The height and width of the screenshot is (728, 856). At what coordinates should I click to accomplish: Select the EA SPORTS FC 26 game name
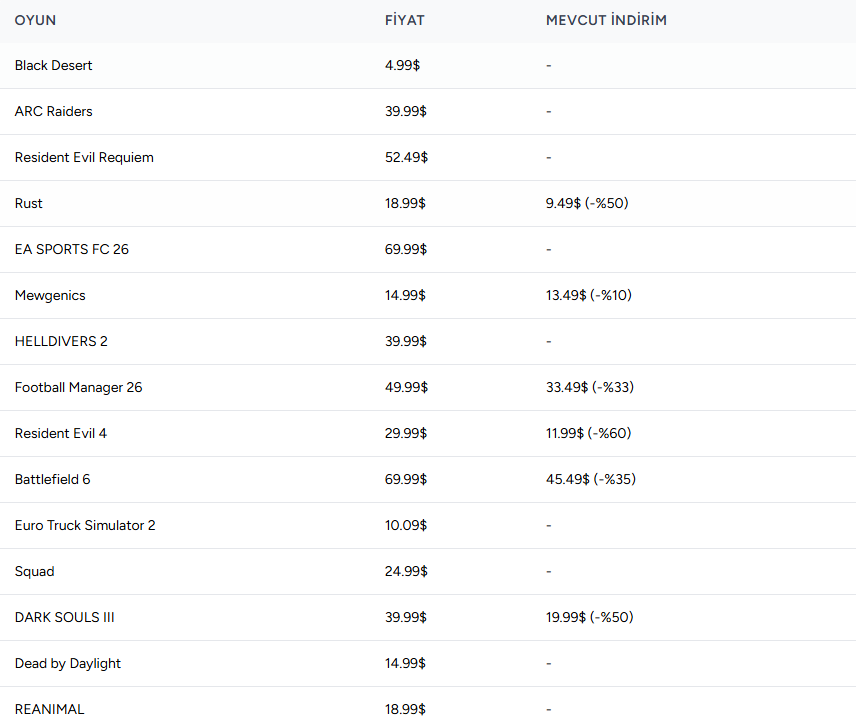click(x=72, y=249)
